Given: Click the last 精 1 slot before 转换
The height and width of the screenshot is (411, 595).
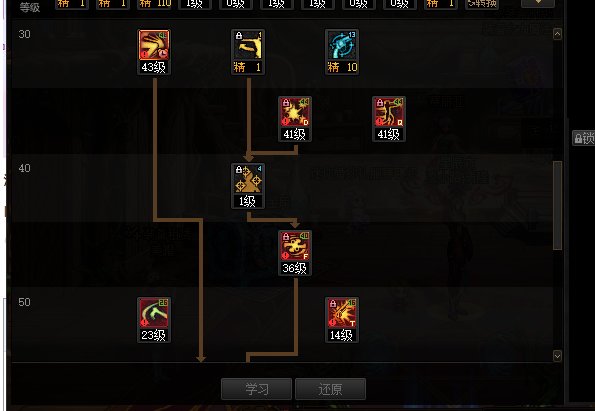Looking at the screenshot, I should 441,4.
